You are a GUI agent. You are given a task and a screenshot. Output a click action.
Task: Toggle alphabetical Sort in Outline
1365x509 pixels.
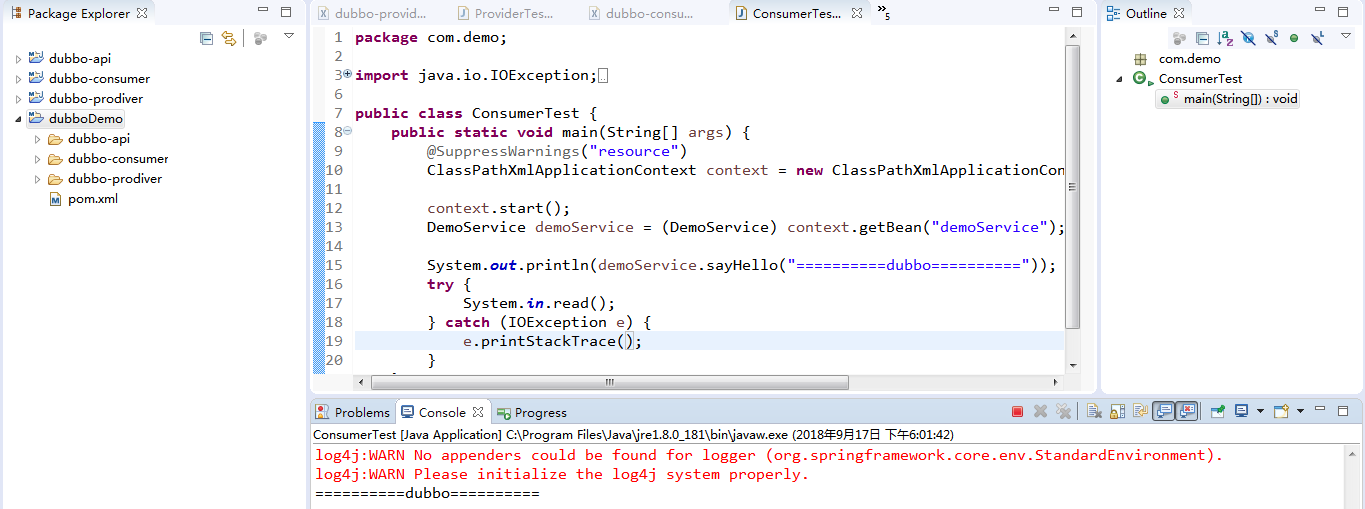(x=1225, y=38)
